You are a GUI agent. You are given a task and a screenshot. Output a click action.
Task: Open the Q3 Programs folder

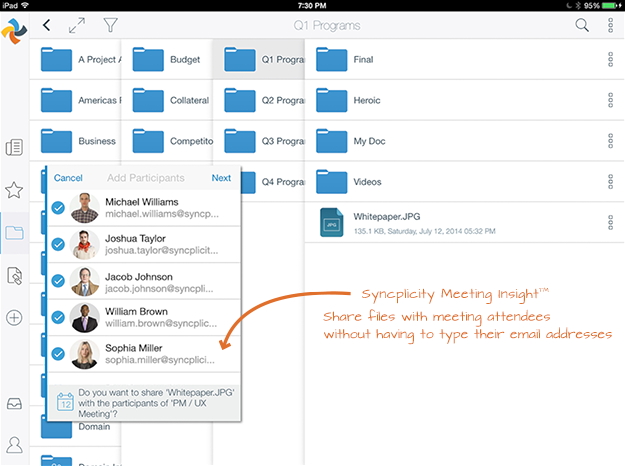(x=259, y=141)
